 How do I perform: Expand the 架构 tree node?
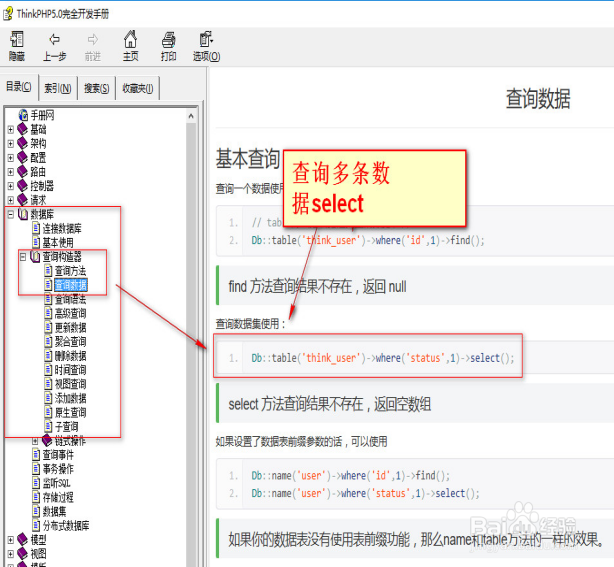point(11,144)
